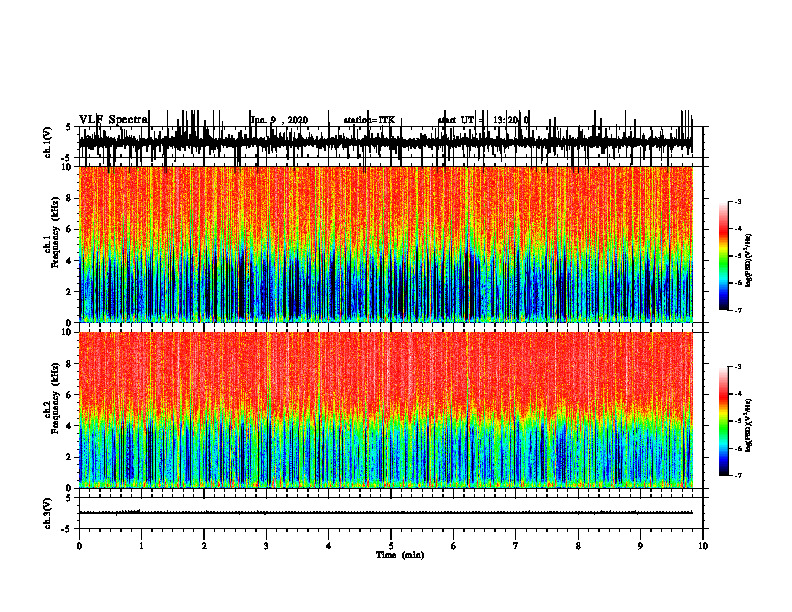
Task: Click the "Time (min)" x-axis label
Action: tap(400, 555)
